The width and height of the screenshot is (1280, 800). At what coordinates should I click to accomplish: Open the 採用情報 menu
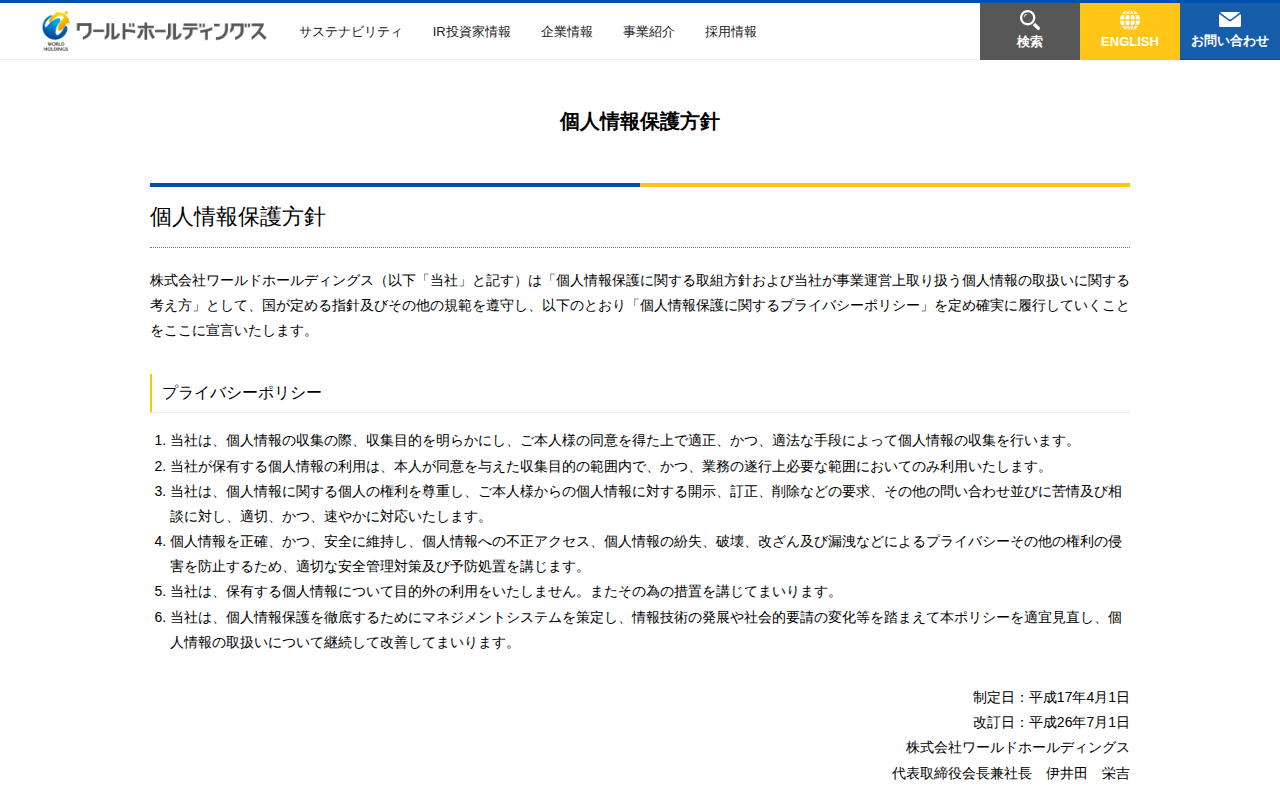(x=731, y=32)
